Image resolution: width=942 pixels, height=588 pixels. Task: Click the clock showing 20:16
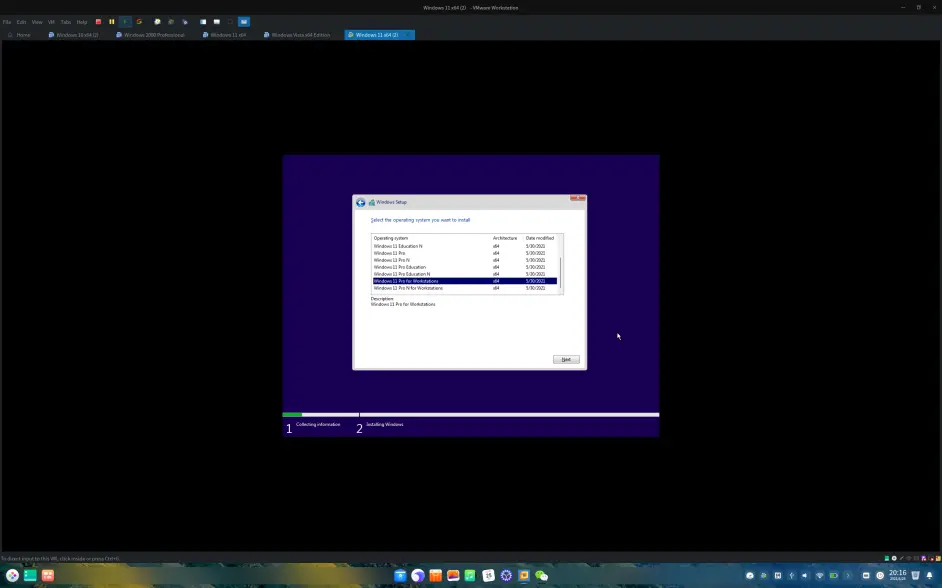click(898, 575)
